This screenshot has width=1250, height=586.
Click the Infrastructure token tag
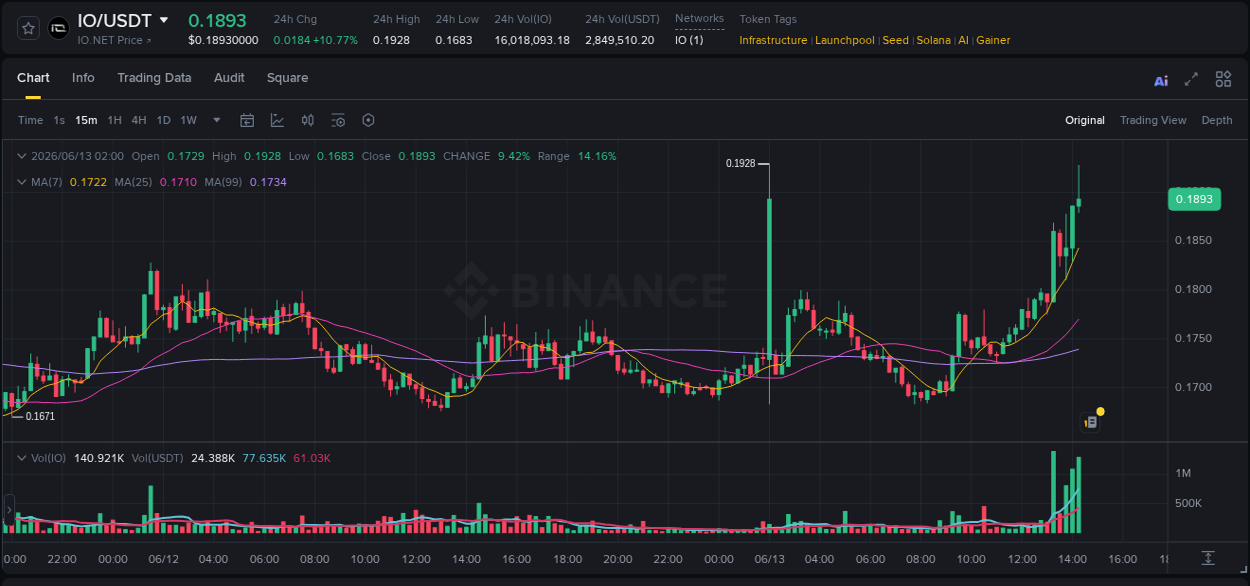773,40
